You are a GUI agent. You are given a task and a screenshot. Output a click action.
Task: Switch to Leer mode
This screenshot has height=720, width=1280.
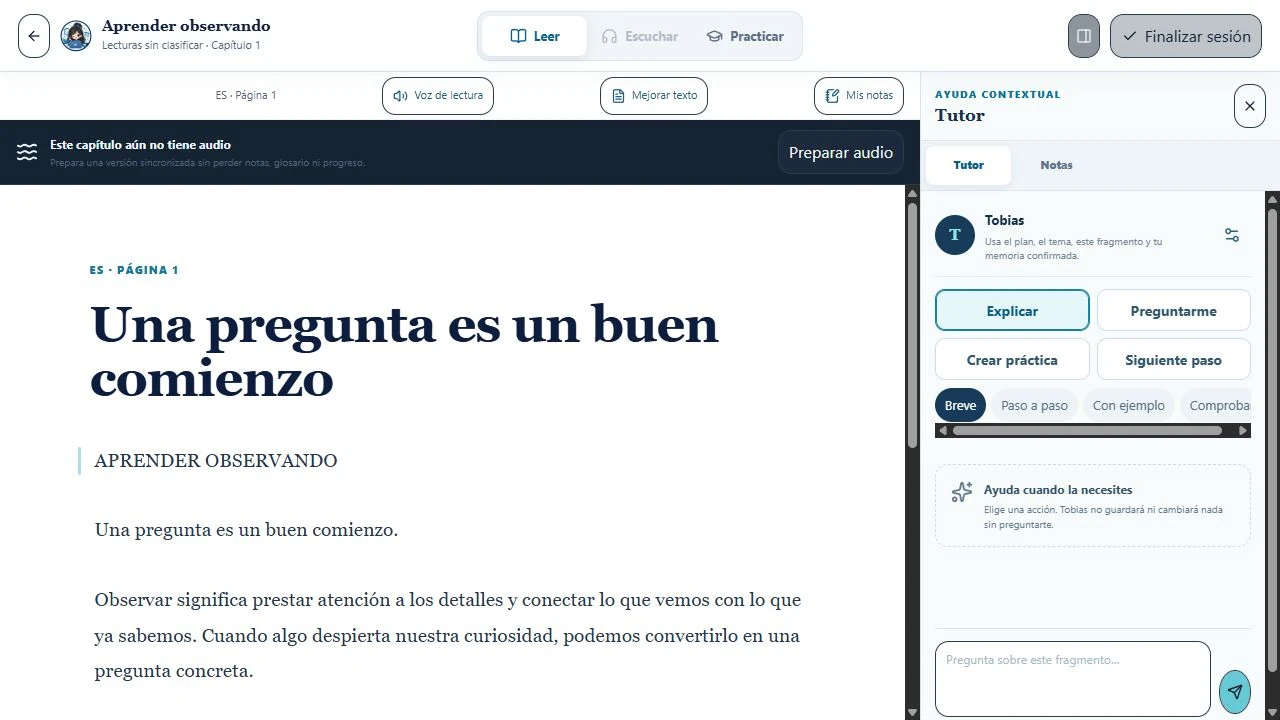click(x=535, y=36)
